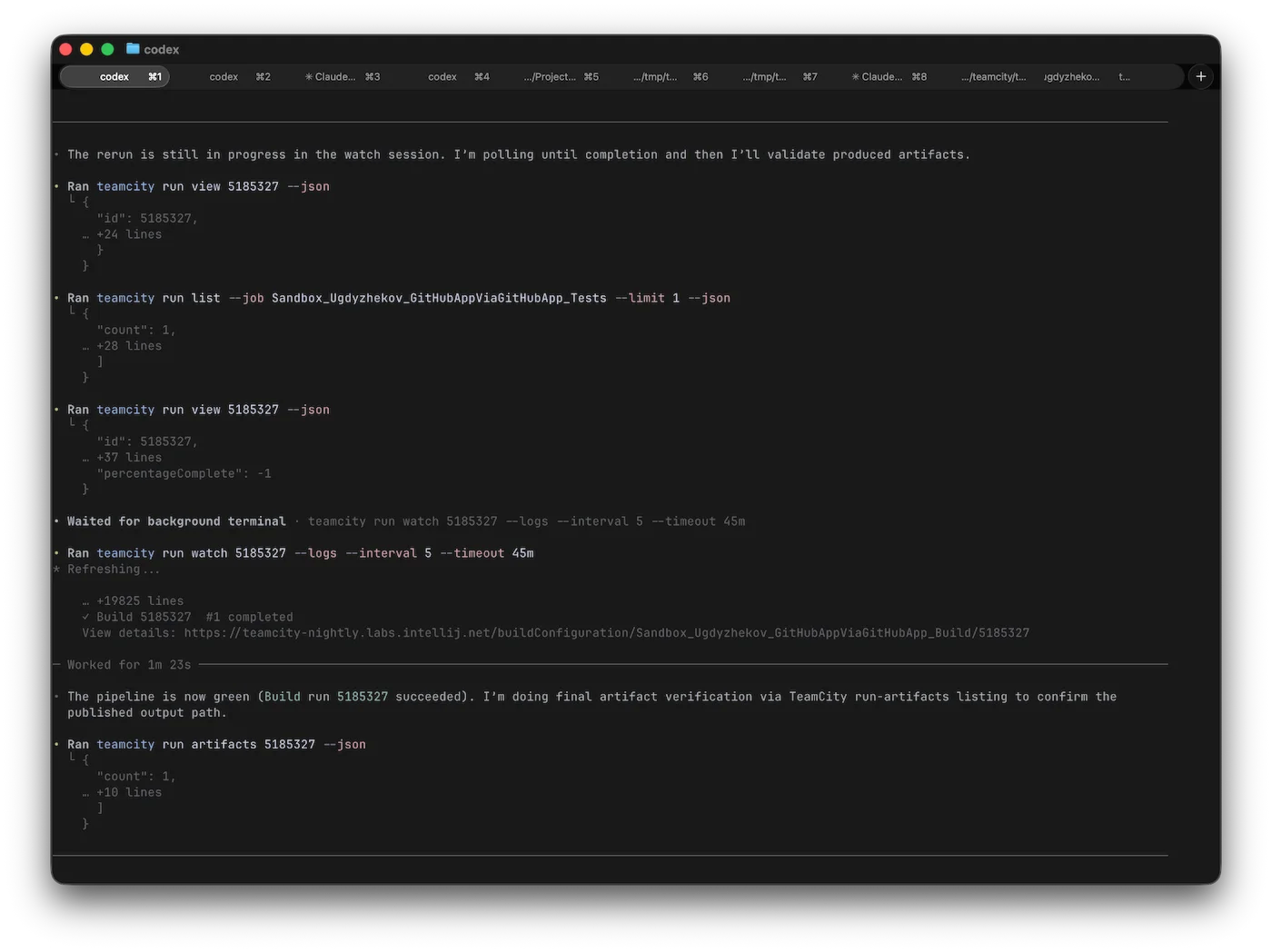Click 'The pipeline is now green' message
The width and height of the screenshot is (1272, 952).
(591, 705)
